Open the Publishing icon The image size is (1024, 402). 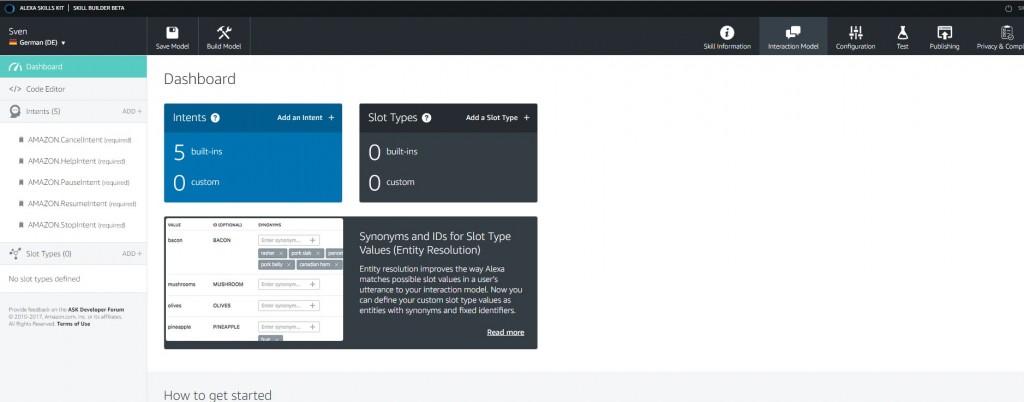944,32
